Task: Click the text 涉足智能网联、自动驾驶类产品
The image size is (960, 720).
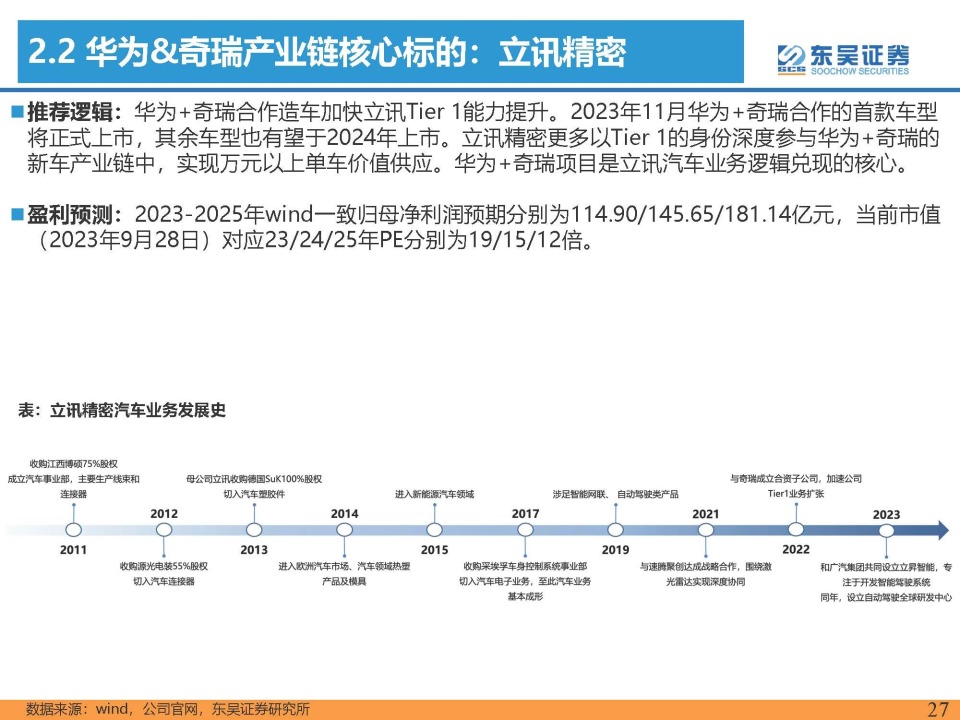Action: [615, 494]
